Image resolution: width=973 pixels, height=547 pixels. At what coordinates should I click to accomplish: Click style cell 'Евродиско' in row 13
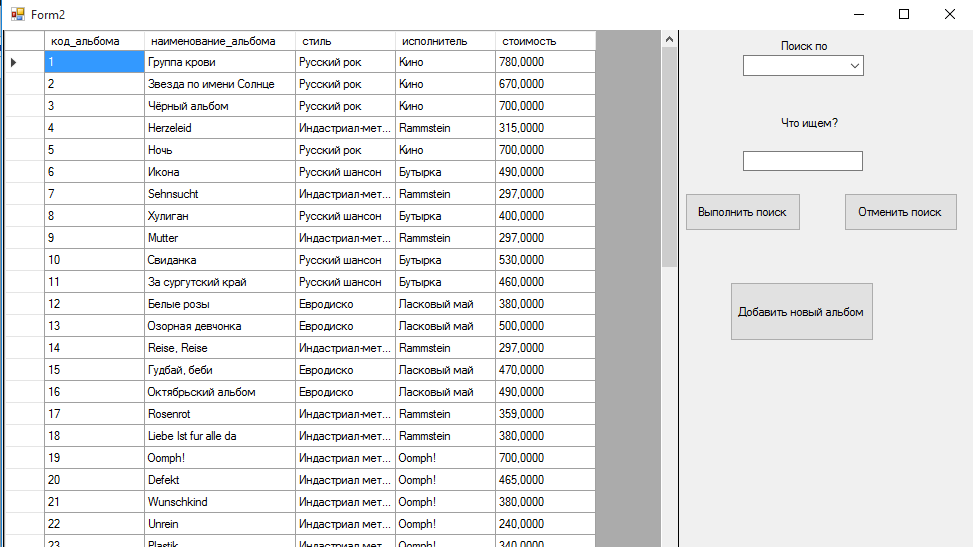click(x=345, y=326)
